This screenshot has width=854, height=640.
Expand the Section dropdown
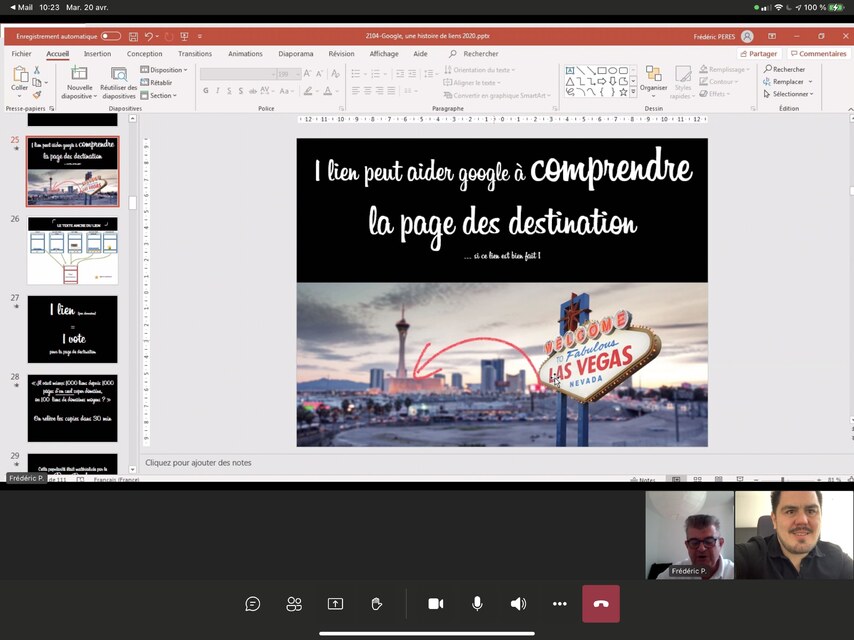[158, 95]
